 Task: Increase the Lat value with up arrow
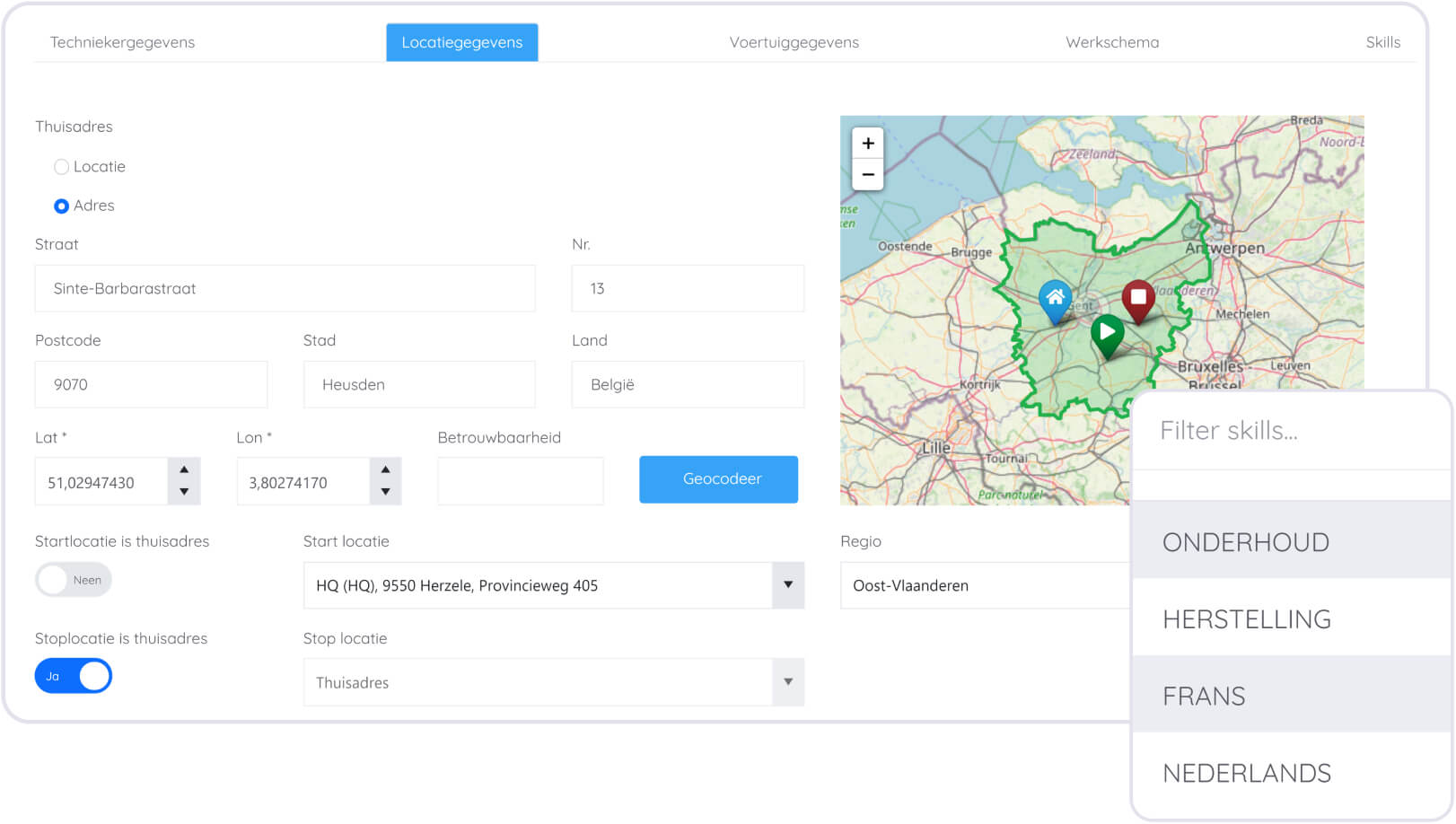(184, 469)
